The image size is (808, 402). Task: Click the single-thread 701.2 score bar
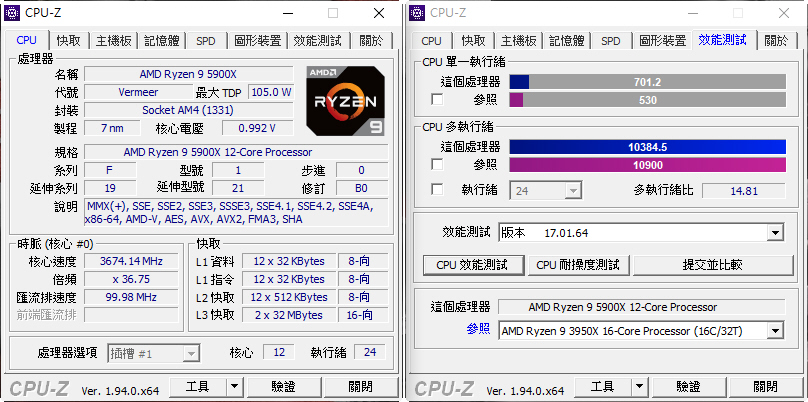(x=648, y=82)
